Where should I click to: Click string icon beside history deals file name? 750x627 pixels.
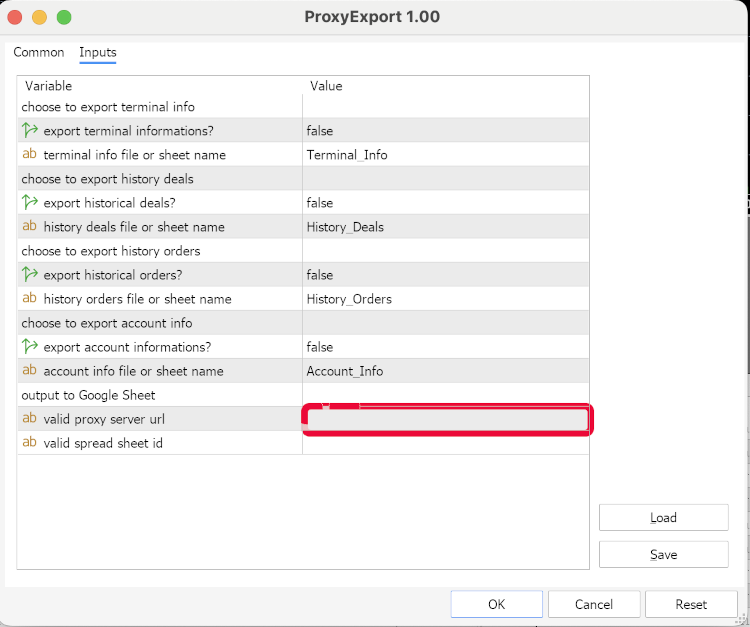point(29,226)
